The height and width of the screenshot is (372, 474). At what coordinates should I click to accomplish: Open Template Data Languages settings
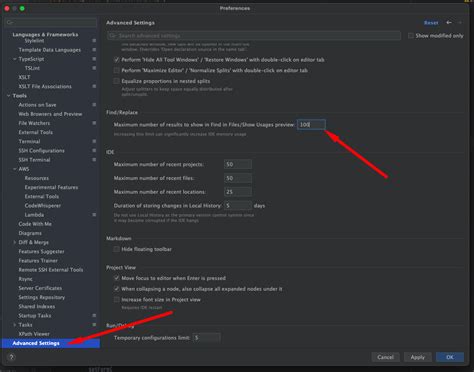click(50, 50)
